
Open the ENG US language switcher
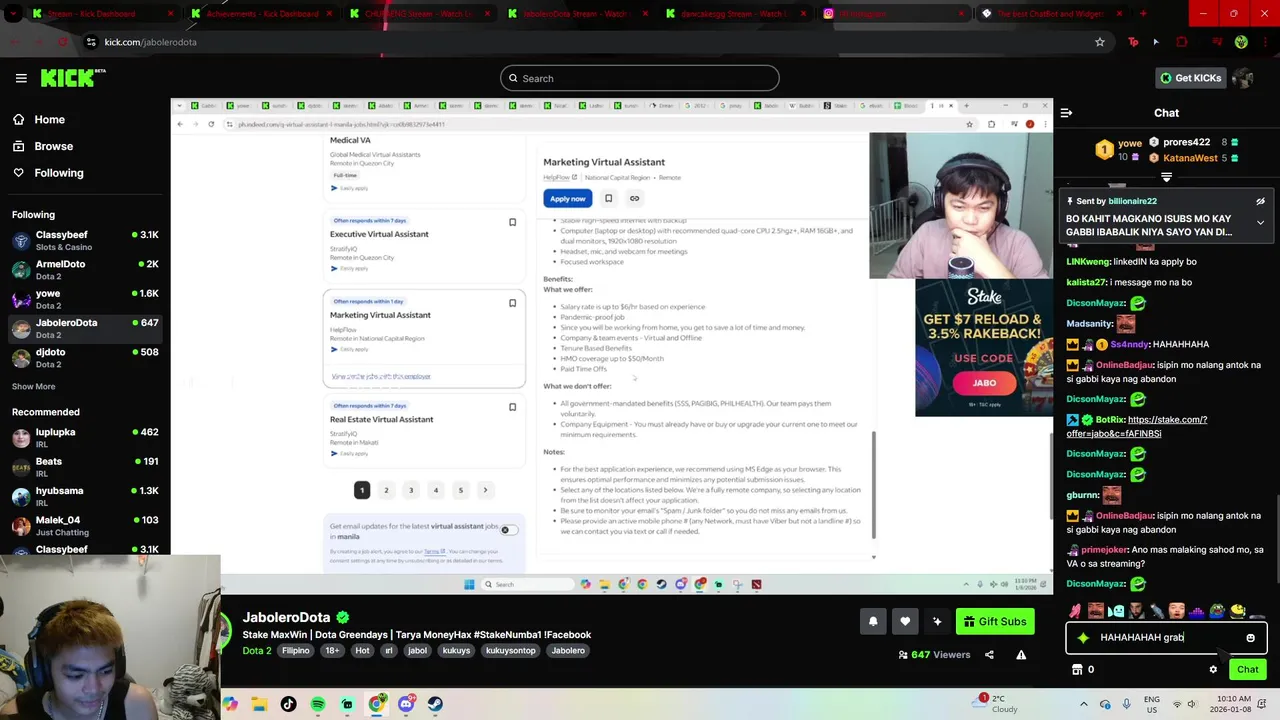pos(1152,704)
